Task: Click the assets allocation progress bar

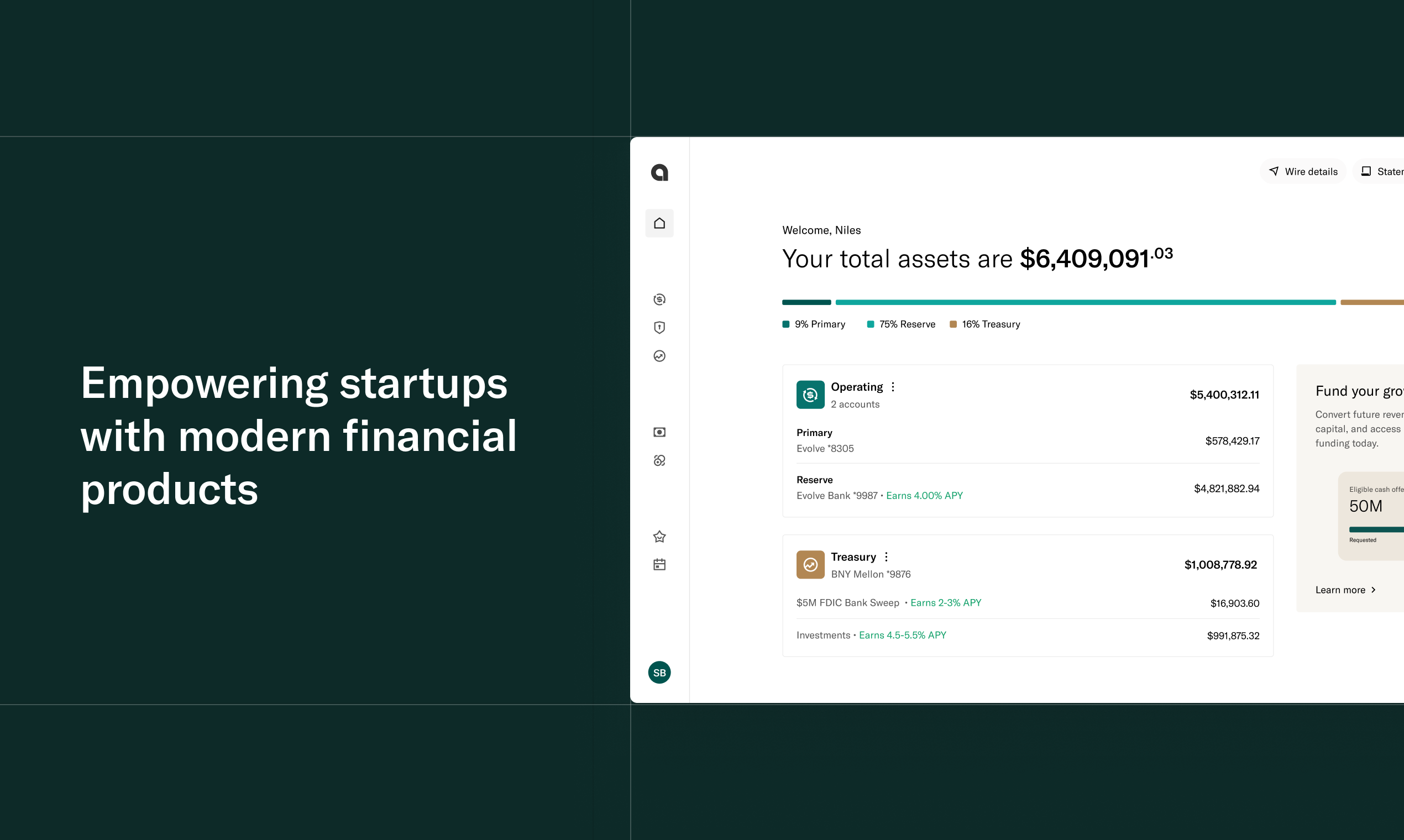Action: [x=1076, y=302]
